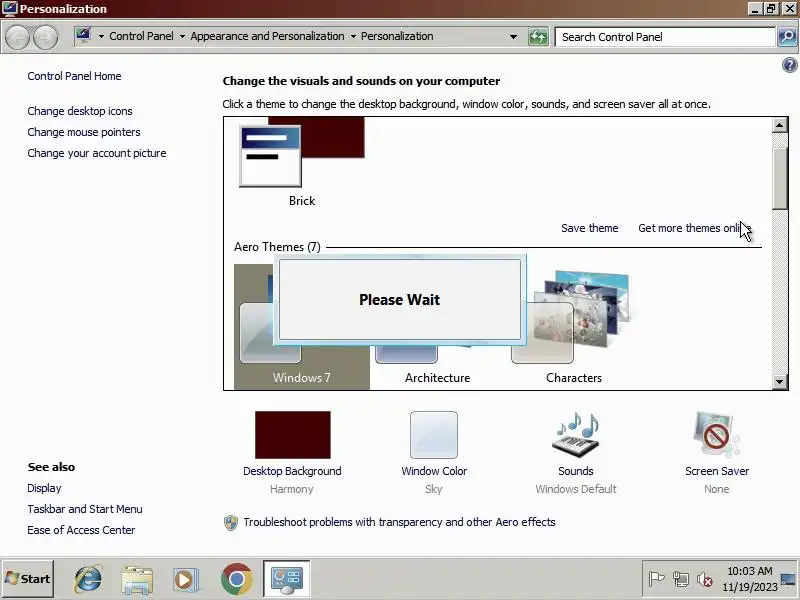Open the Screen Saver settings icon
800x600 pixels.
point(716,435)
